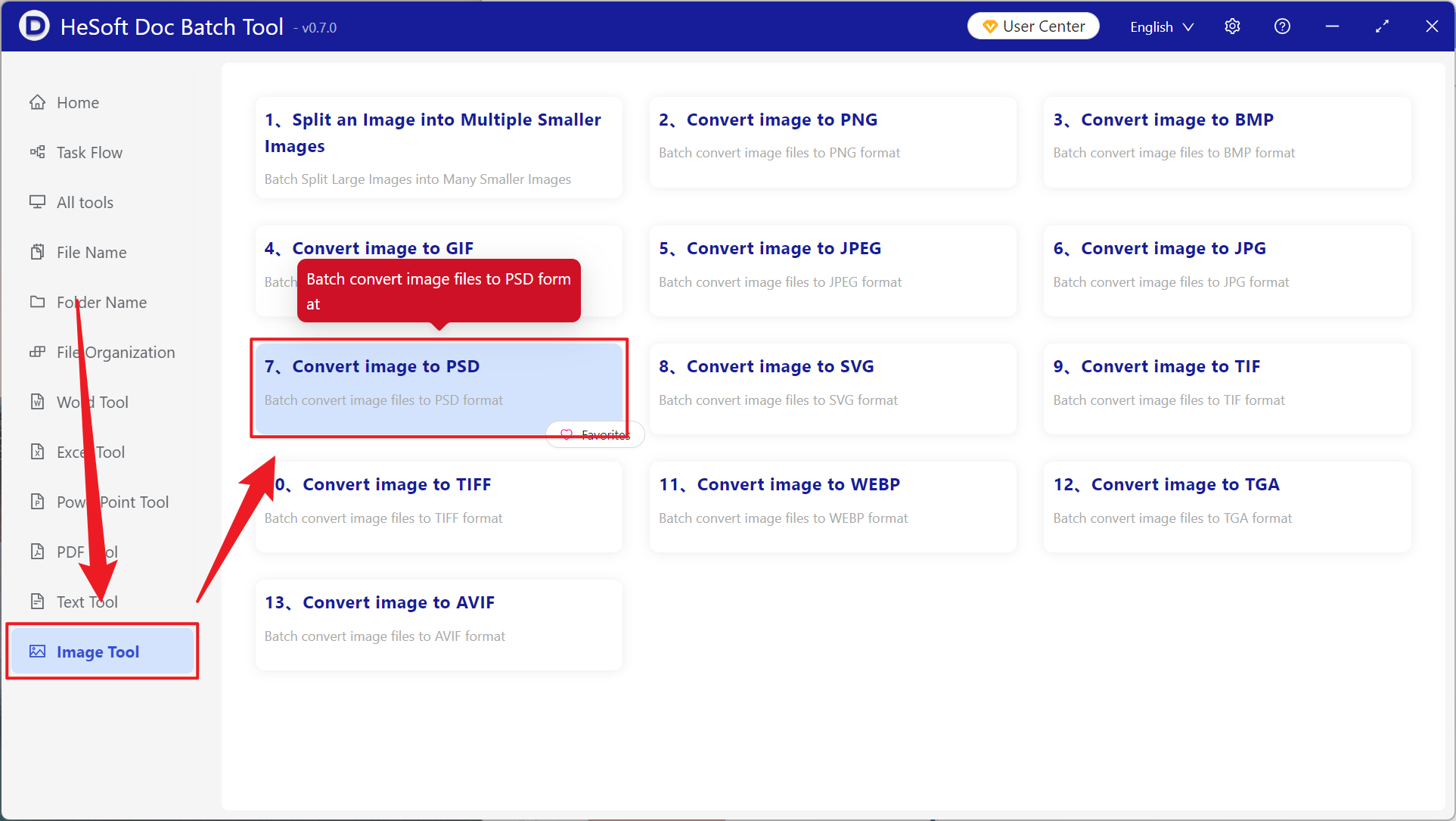Open the Excel Tool section
Screen dimensions: 1456x821
(x=101, y=452)
